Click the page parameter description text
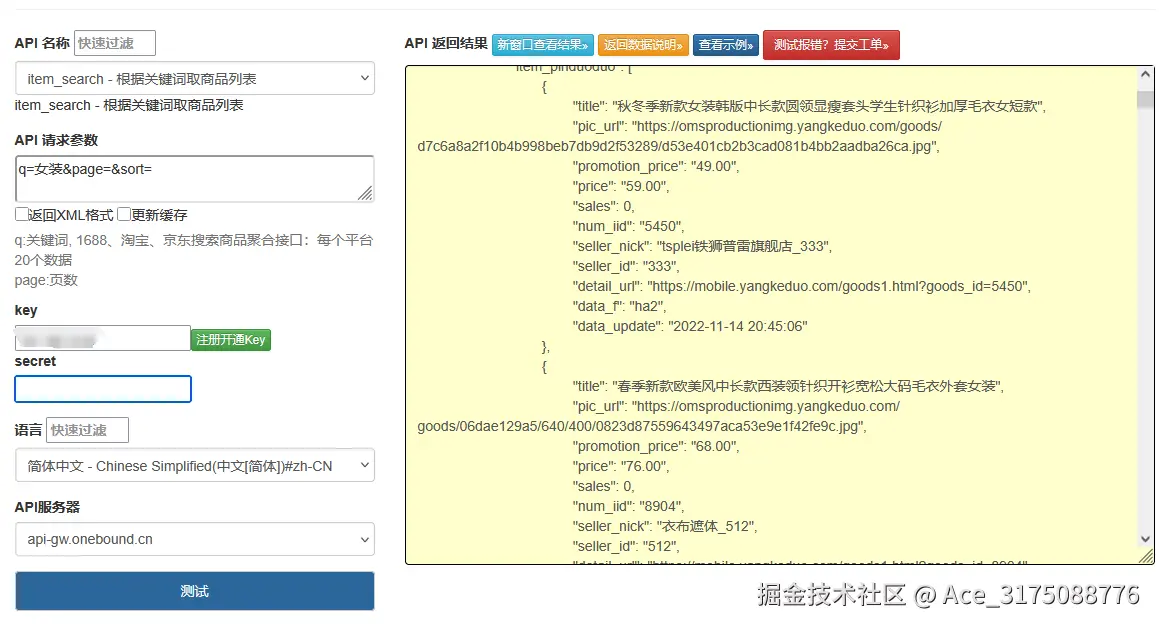This screenshot has height=628, width=1159. pyautogui.click(x=46, y=280)
